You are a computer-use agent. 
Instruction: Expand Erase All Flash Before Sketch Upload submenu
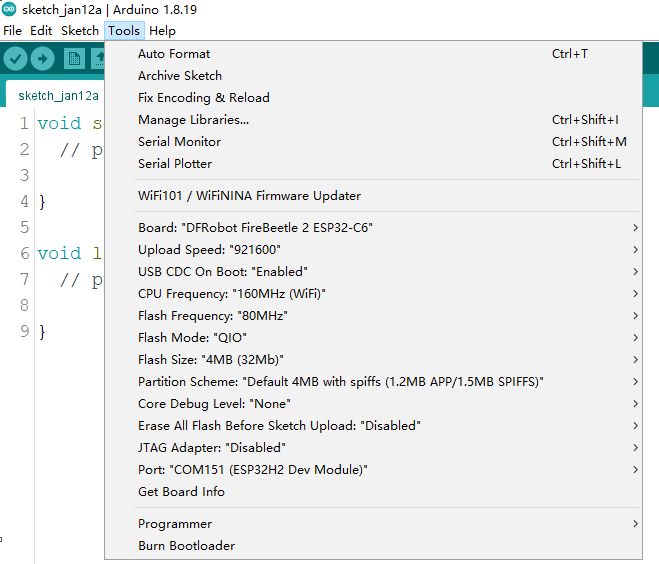click(373, 426)
